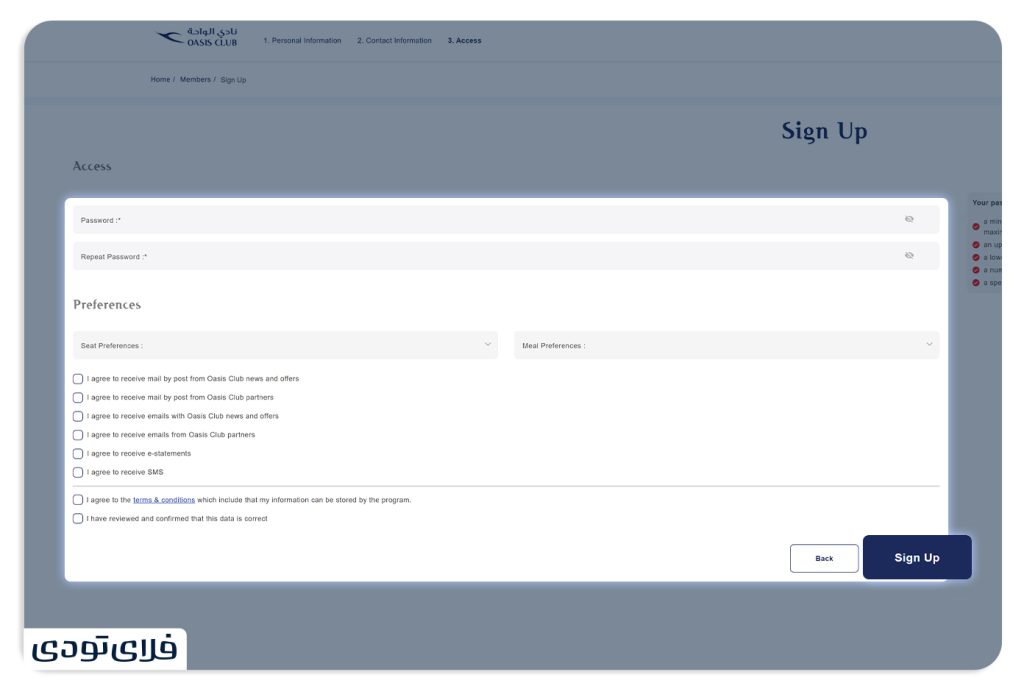Click the Back button
Image resolution: width=1024 pixels, height=689 pixels.
point(824,558)
